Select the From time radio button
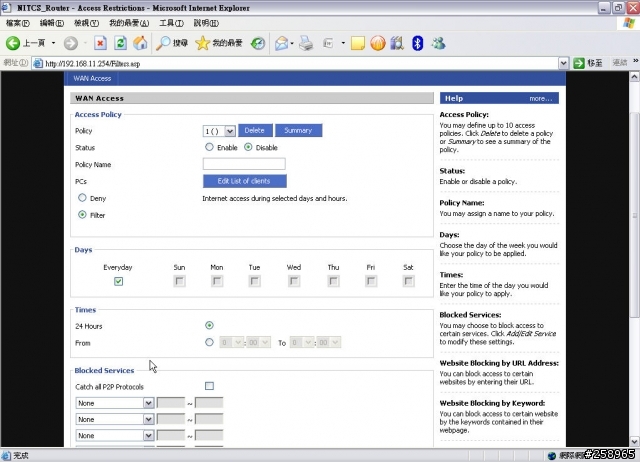 tap(209, 342)
